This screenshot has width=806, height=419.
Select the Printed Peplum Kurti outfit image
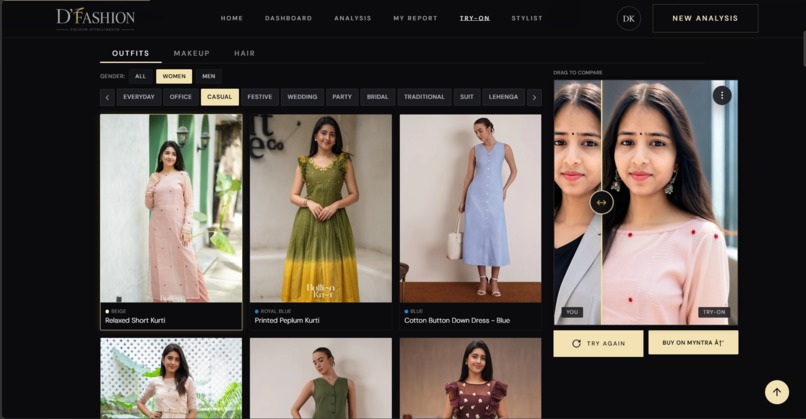point(321,208)
